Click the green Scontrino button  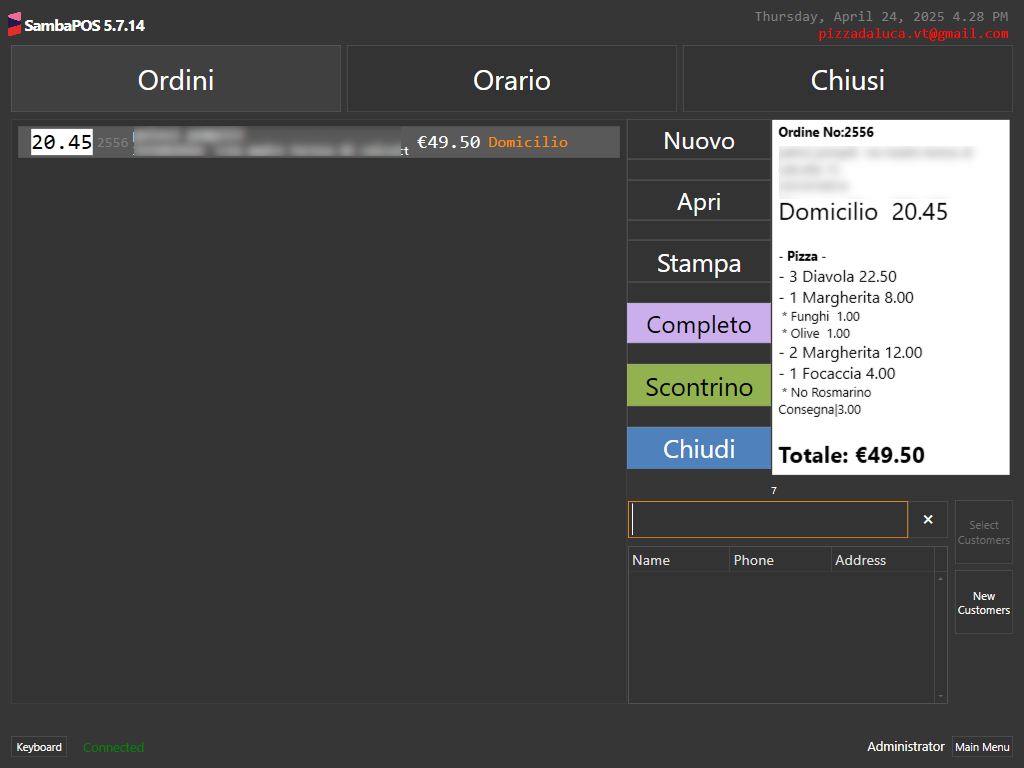tap(699, 385)
